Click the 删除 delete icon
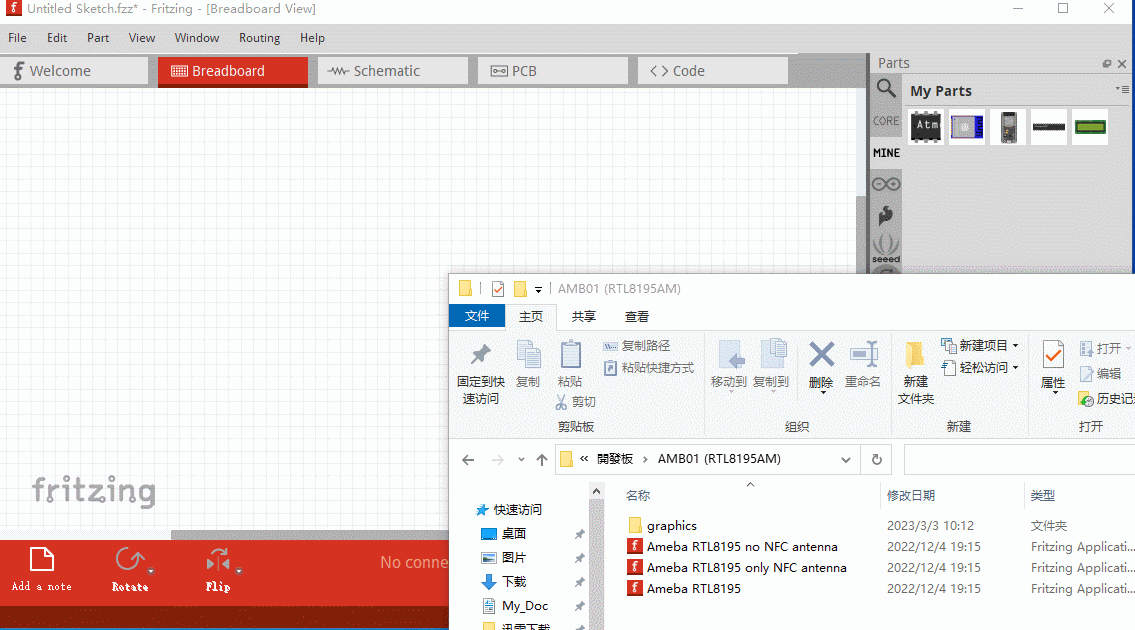 click(x=821, y=355)
